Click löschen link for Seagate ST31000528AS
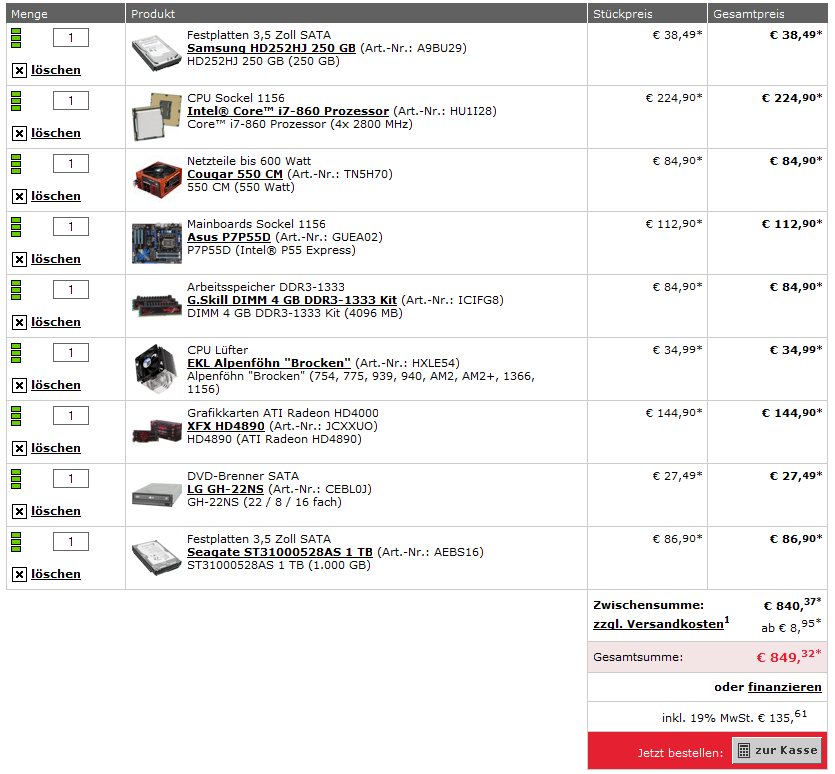The height and width of the screenshot is (774, 835). 56,574
